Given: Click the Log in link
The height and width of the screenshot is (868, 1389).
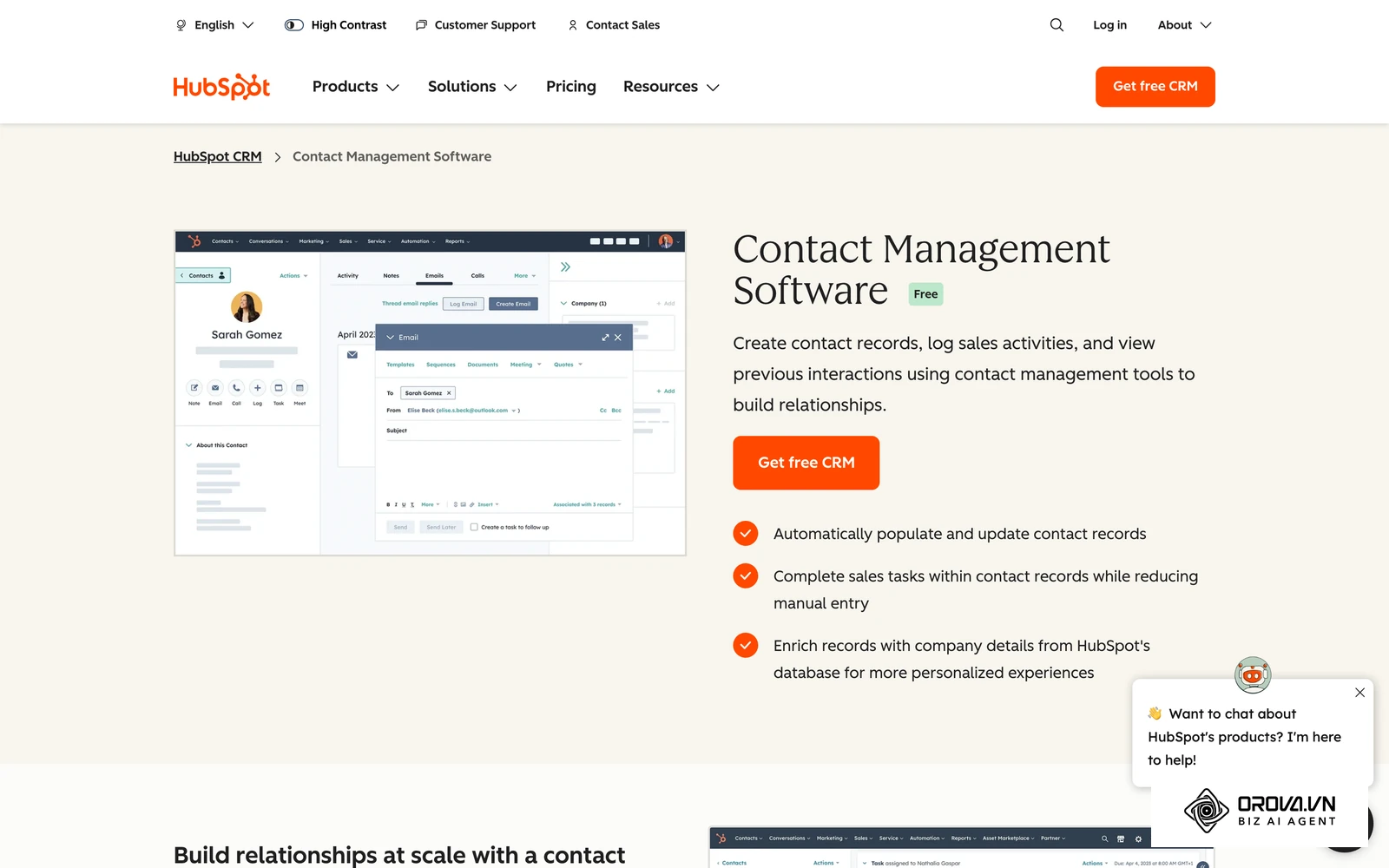Looking at the screenshot, I should (x=1109, y=25).
